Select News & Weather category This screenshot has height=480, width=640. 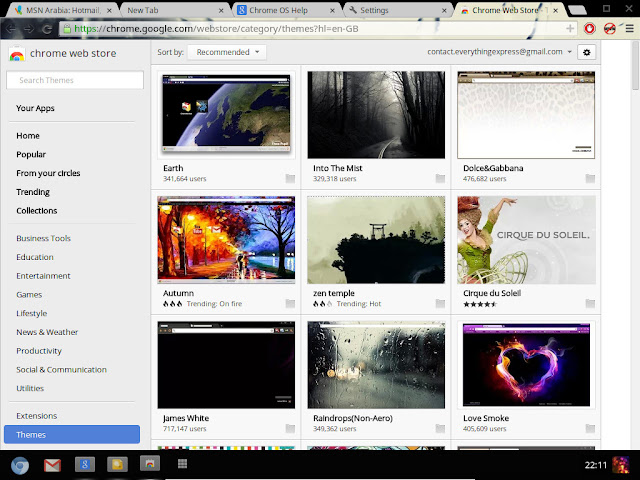pos(47,332)
